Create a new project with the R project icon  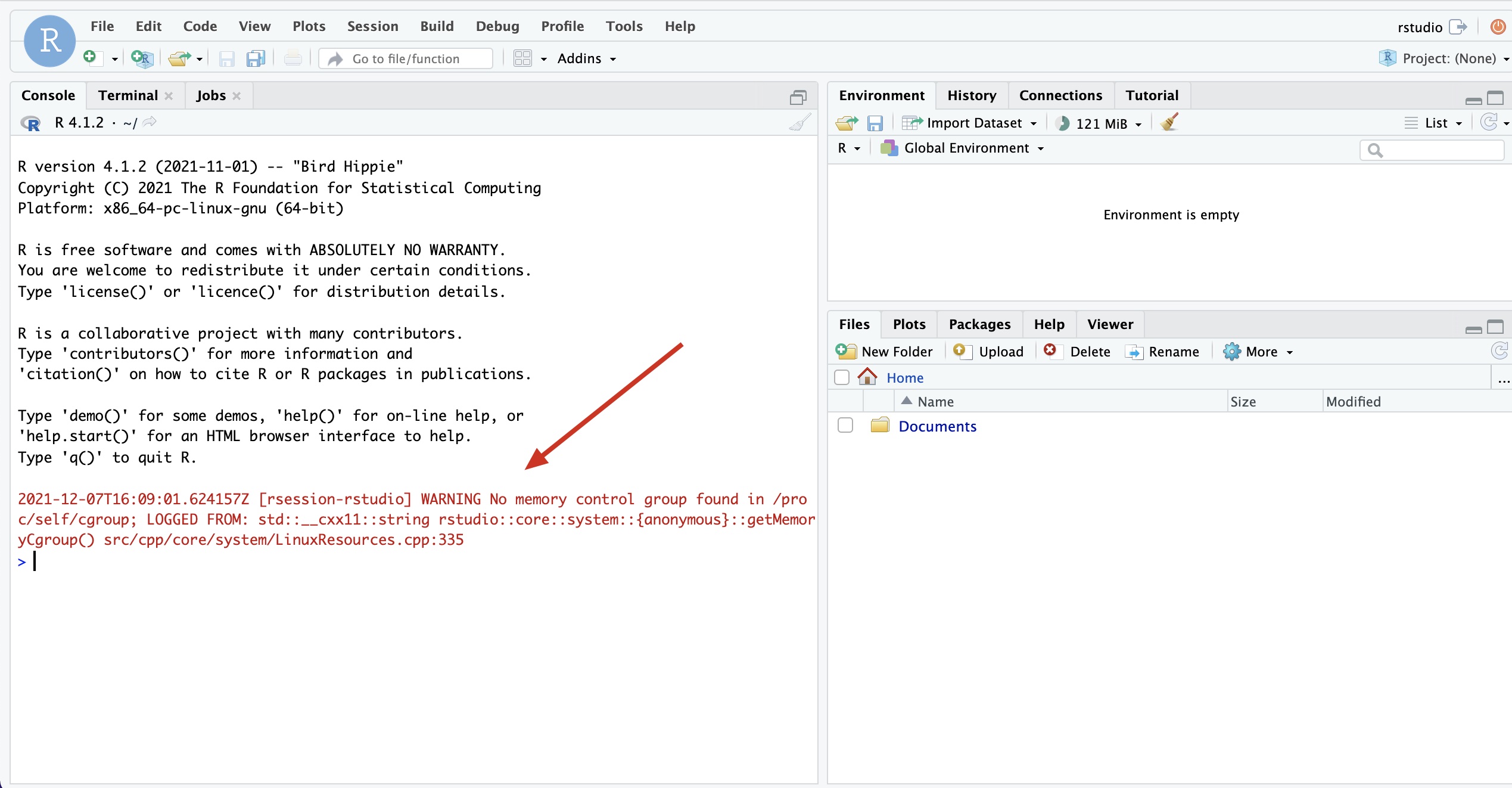click(x=141, y=58)
